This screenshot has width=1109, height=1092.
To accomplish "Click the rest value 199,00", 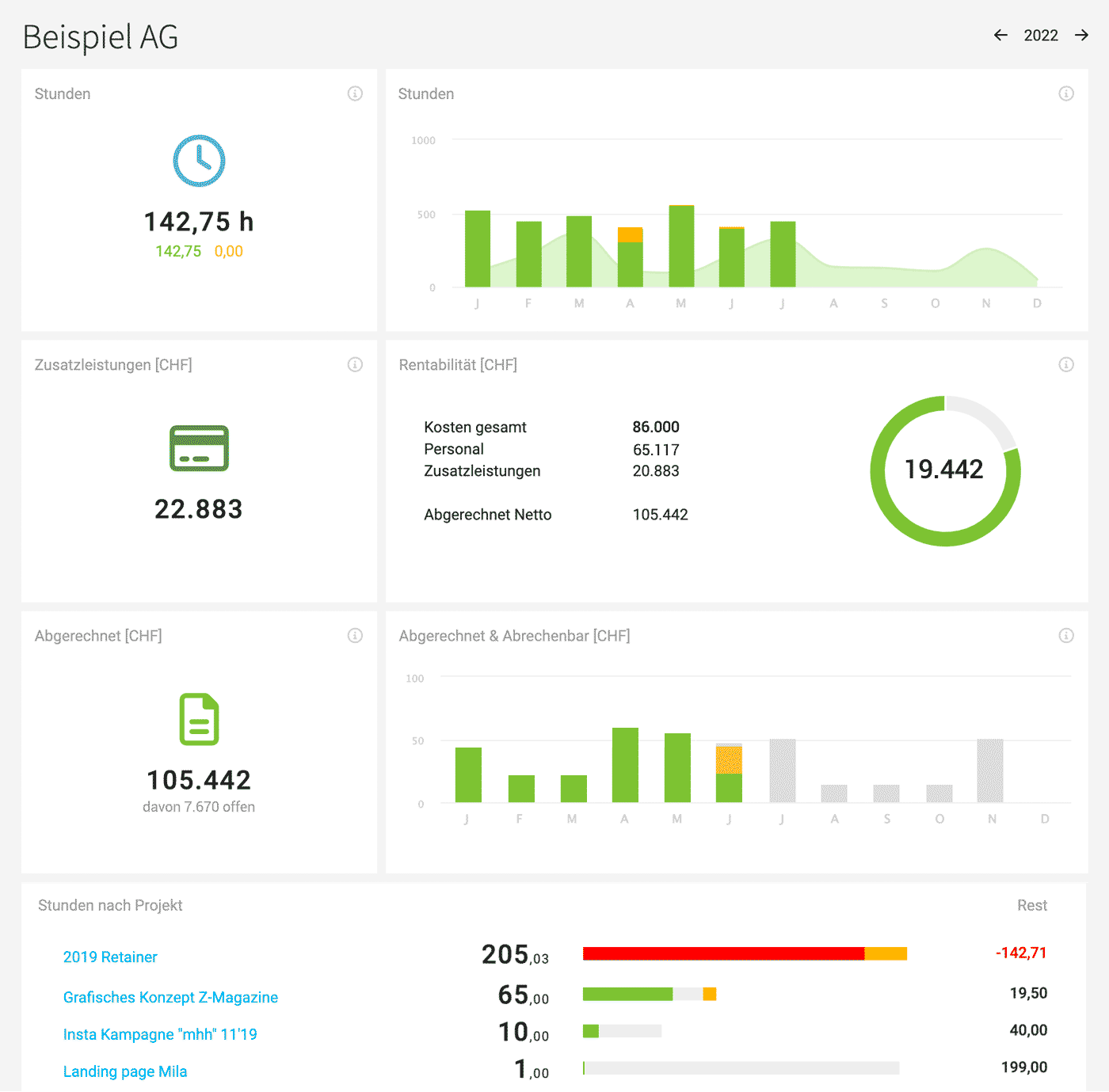I will click(1024, 1067).
